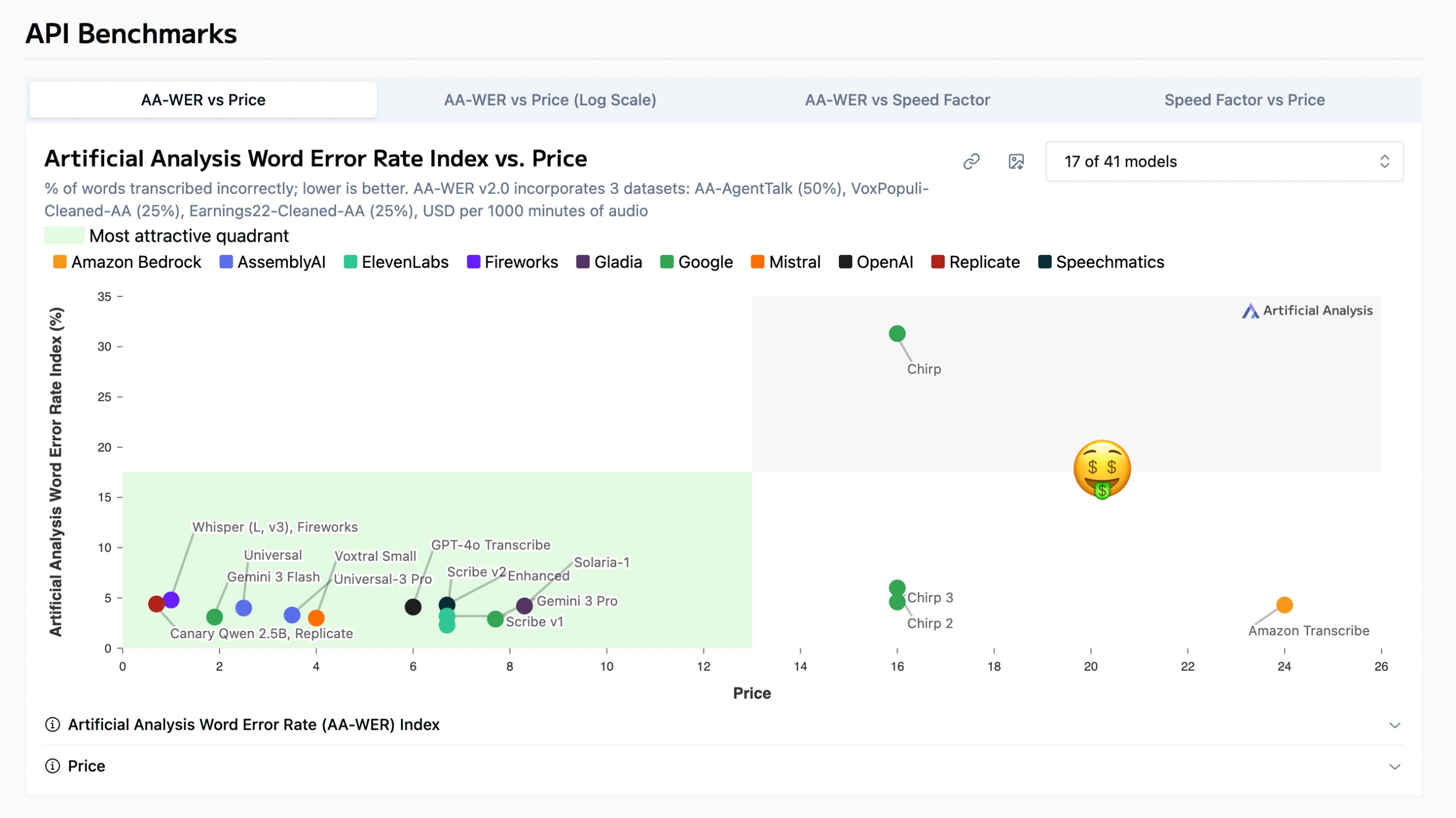Toggle the AssemblyAI legend entry
The image size is (1456, 818).
pos(272,262)
